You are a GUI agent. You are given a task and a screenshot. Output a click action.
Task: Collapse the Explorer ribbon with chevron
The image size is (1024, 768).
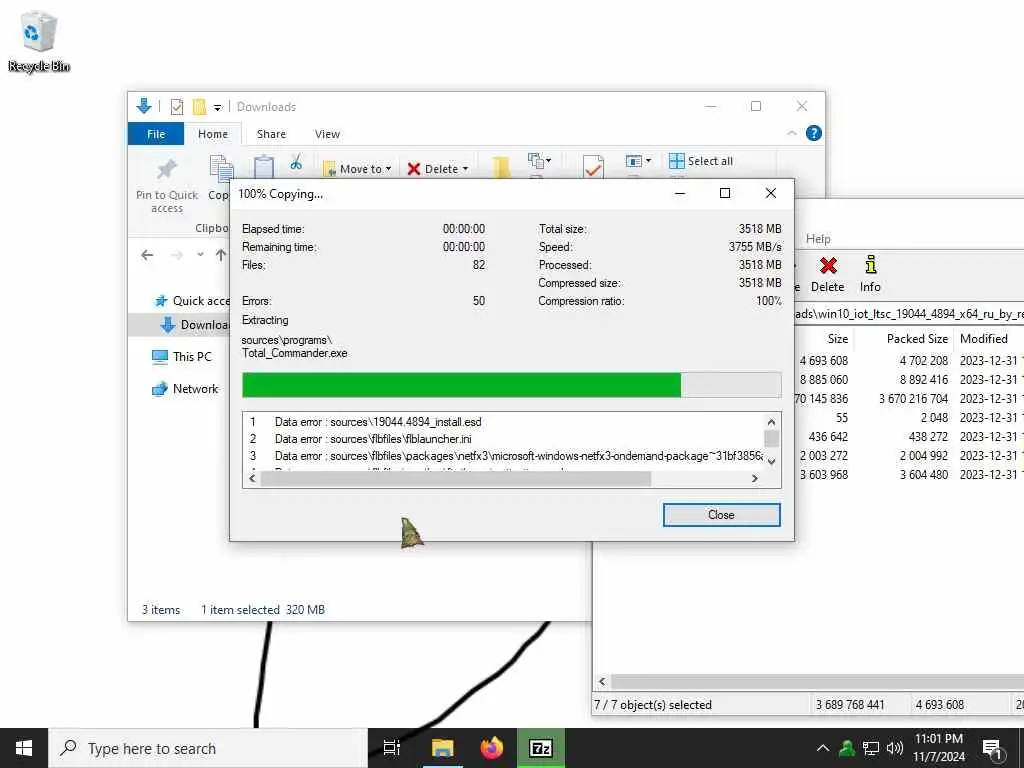(792, 133)
